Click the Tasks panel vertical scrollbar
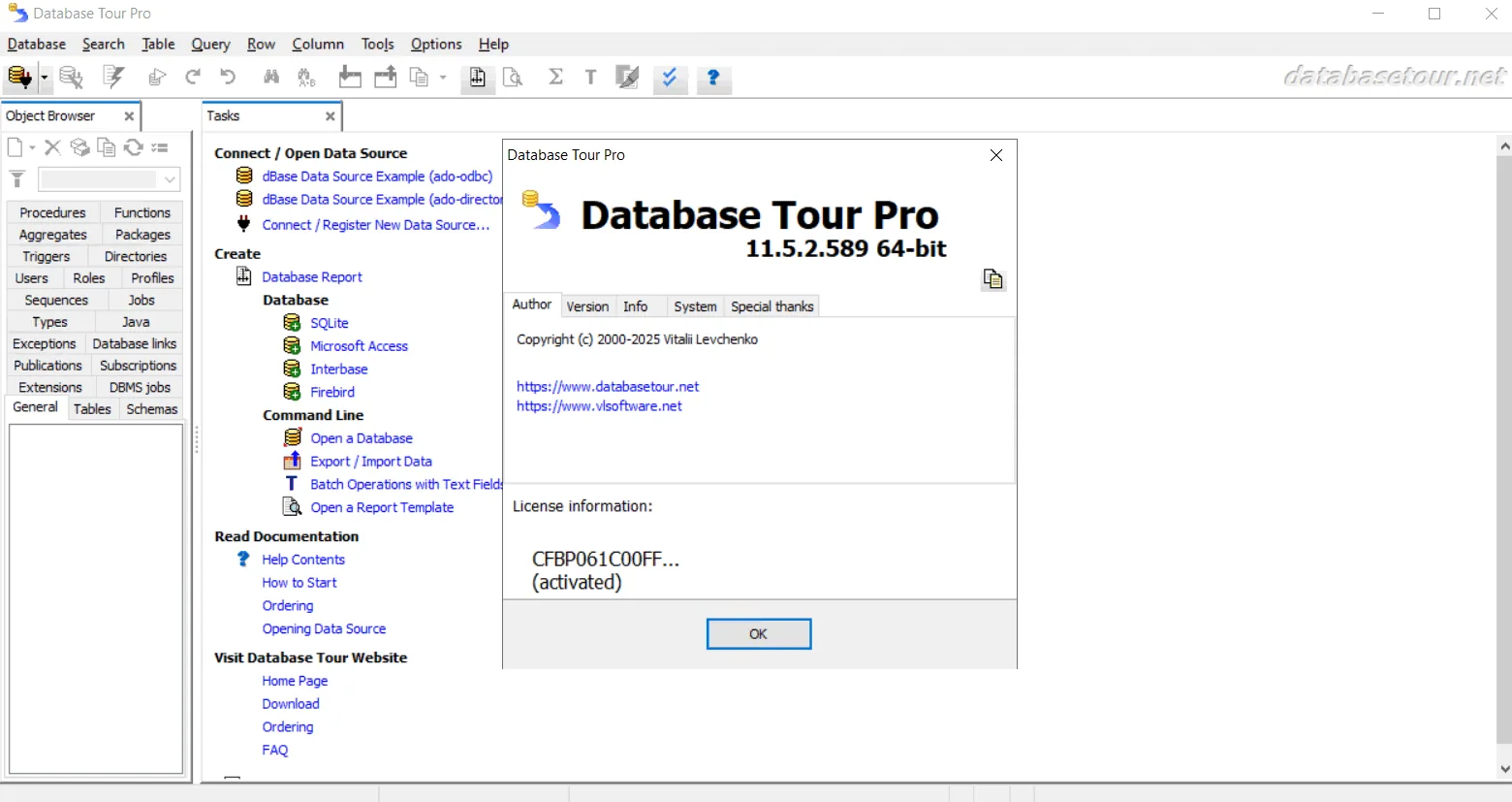Viewport: 1512px width, 802px height. [x=1504, y=456]
